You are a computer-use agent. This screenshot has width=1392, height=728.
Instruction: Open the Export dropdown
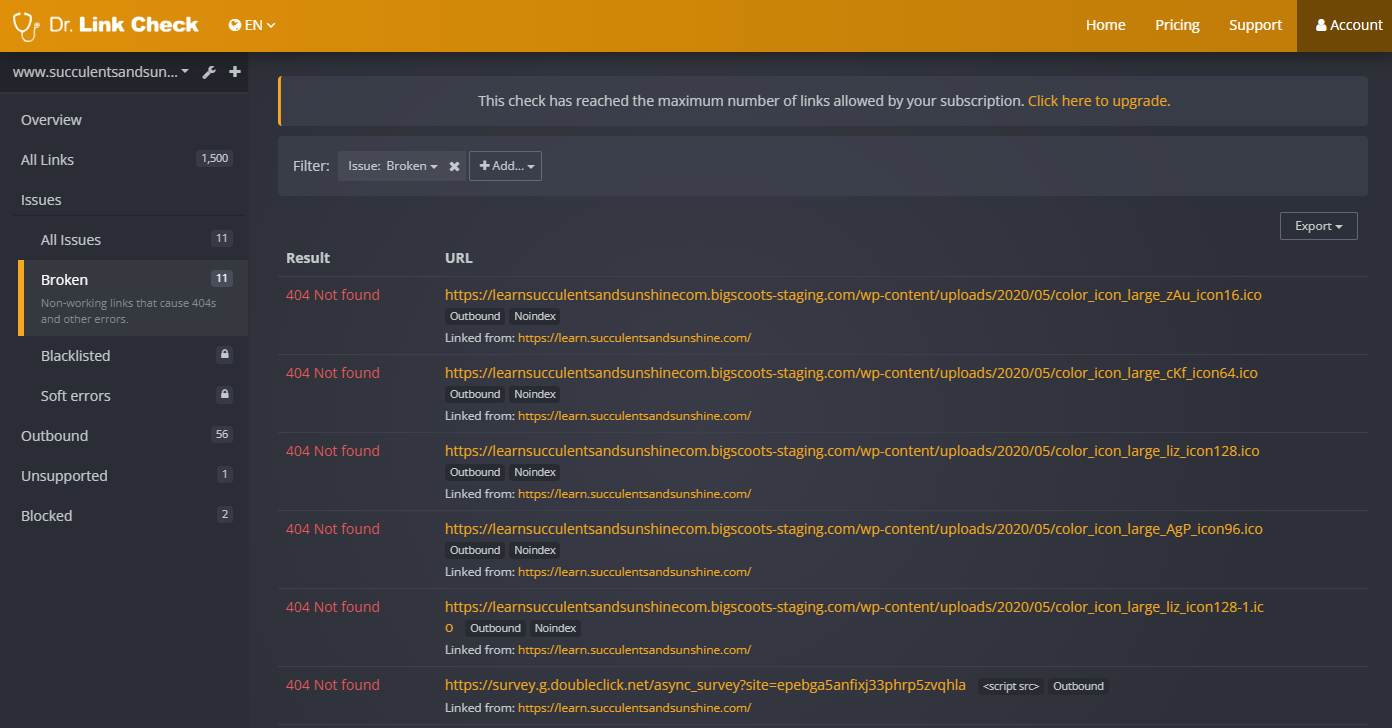click(x=1318, y=226)
